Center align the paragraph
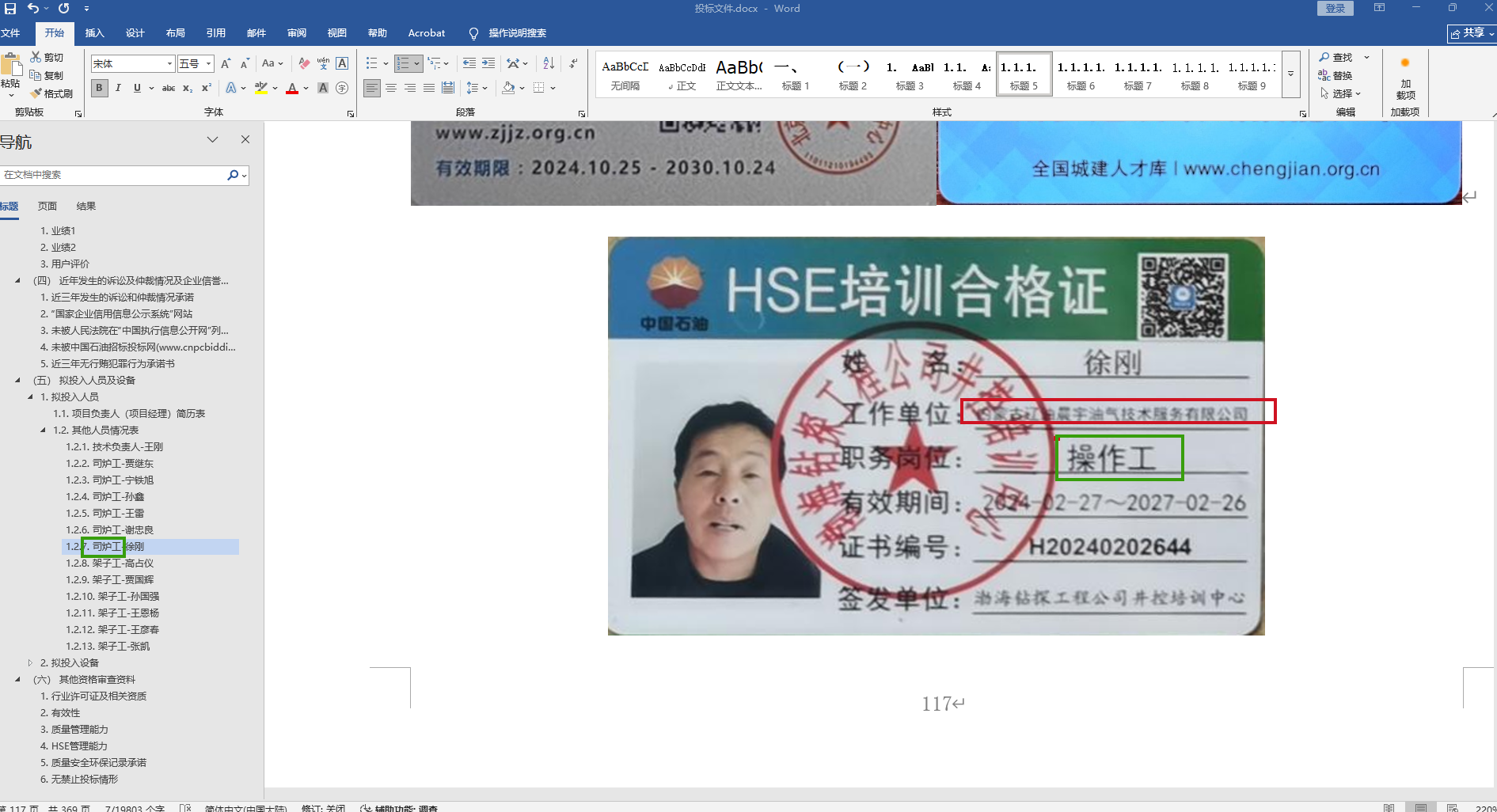 pyautogui.click(x=391, y=88)
